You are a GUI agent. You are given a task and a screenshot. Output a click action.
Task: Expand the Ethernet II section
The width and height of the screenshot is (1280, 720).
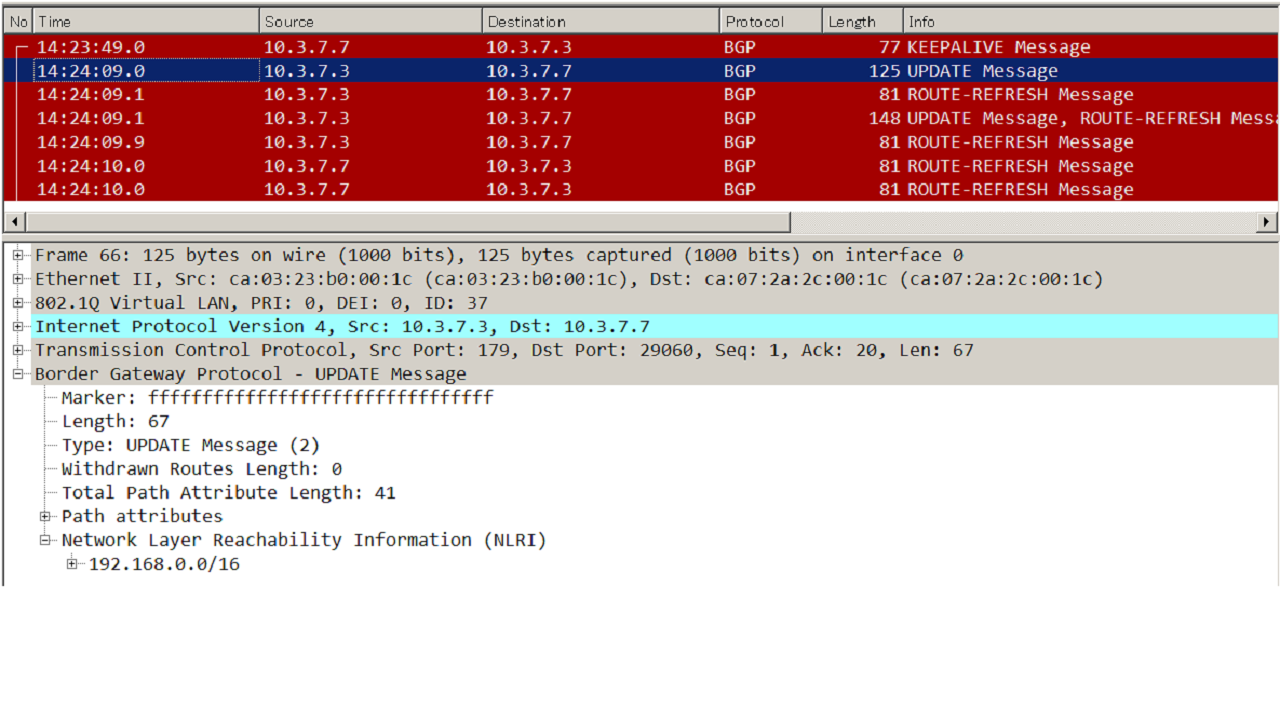tap(18, 279)
